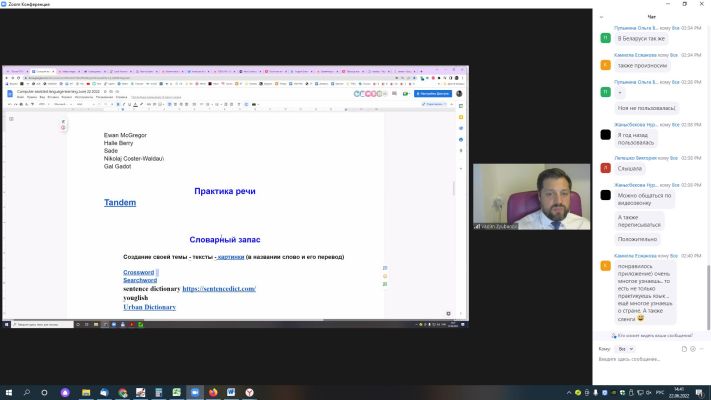This screenshot has width=711, height=400.
Task: Expand the 'Кому: Все' recipient dropdown
Action: coord(625,349)
